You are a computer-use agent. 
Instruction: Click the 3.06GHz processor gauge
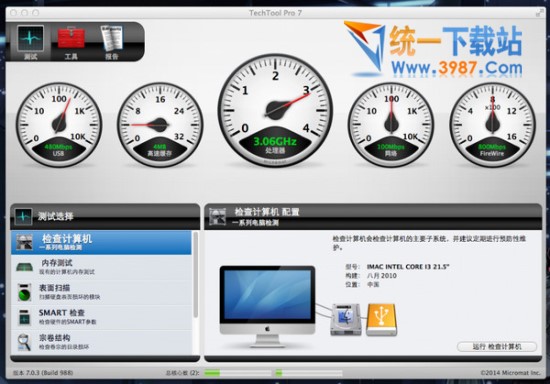[275, 110]
